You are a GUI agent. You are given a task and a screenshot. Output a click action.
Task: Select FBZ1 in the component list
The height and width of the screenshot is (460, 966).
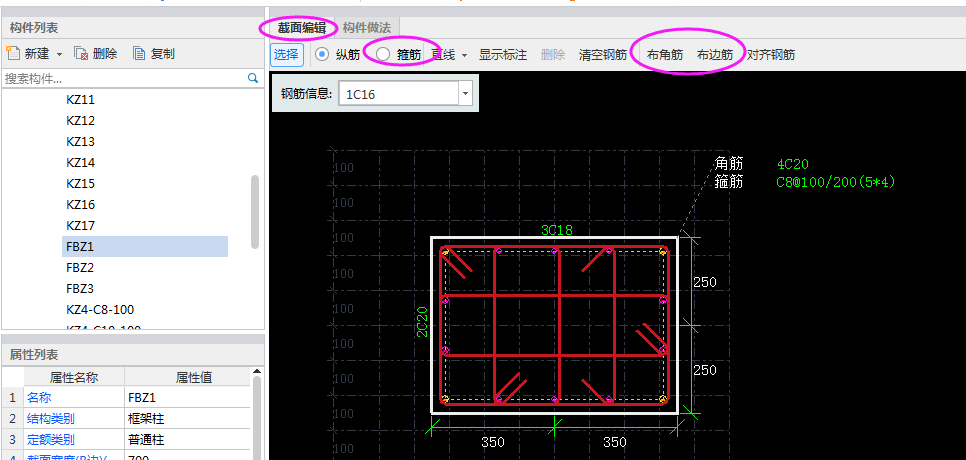tap(145, 246)
